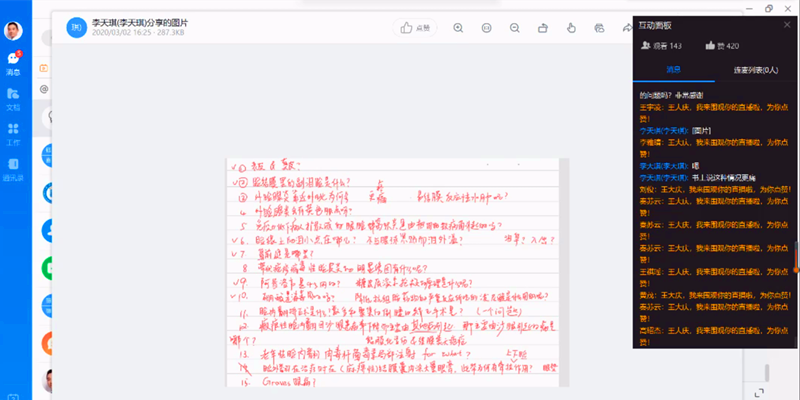Click the user profile avatar at top-left
Viewport: 800px width, 400px height.
point(14,30)
